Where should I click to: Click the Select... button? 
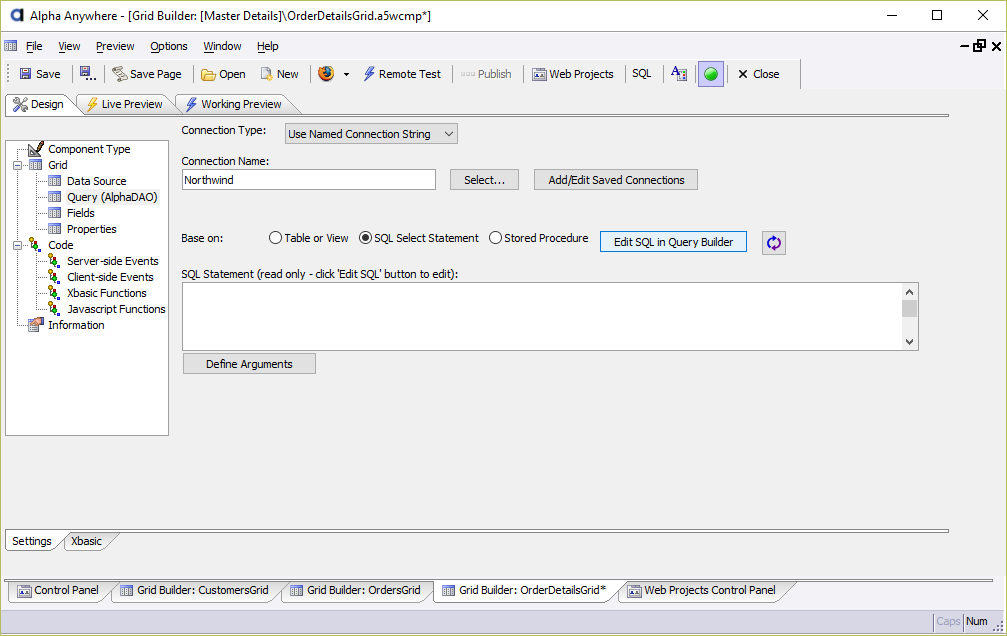tap(484, 180)
